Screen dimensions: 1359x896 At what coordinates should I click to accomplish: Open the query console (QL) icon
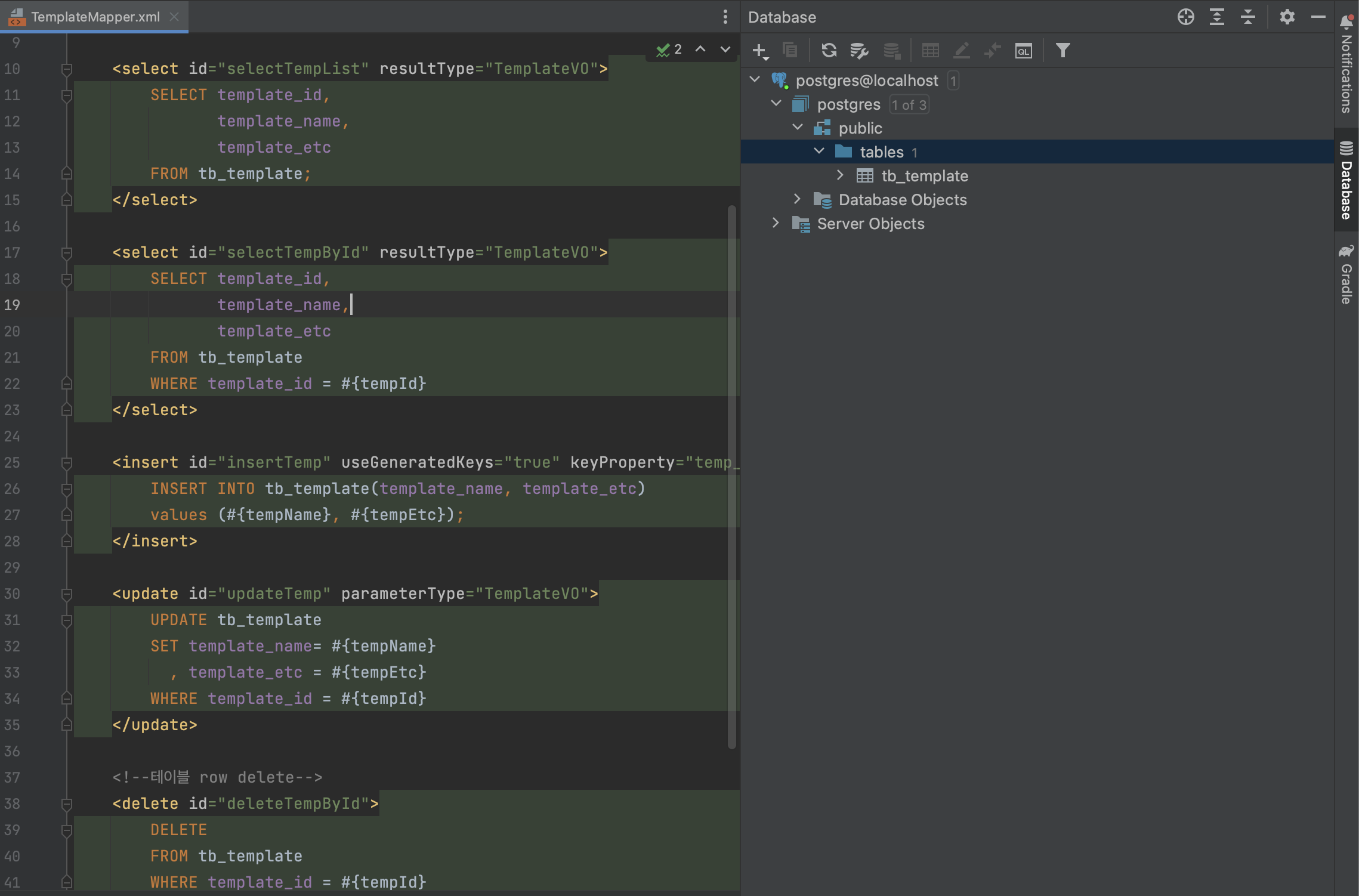click(x=1023, y=51)
